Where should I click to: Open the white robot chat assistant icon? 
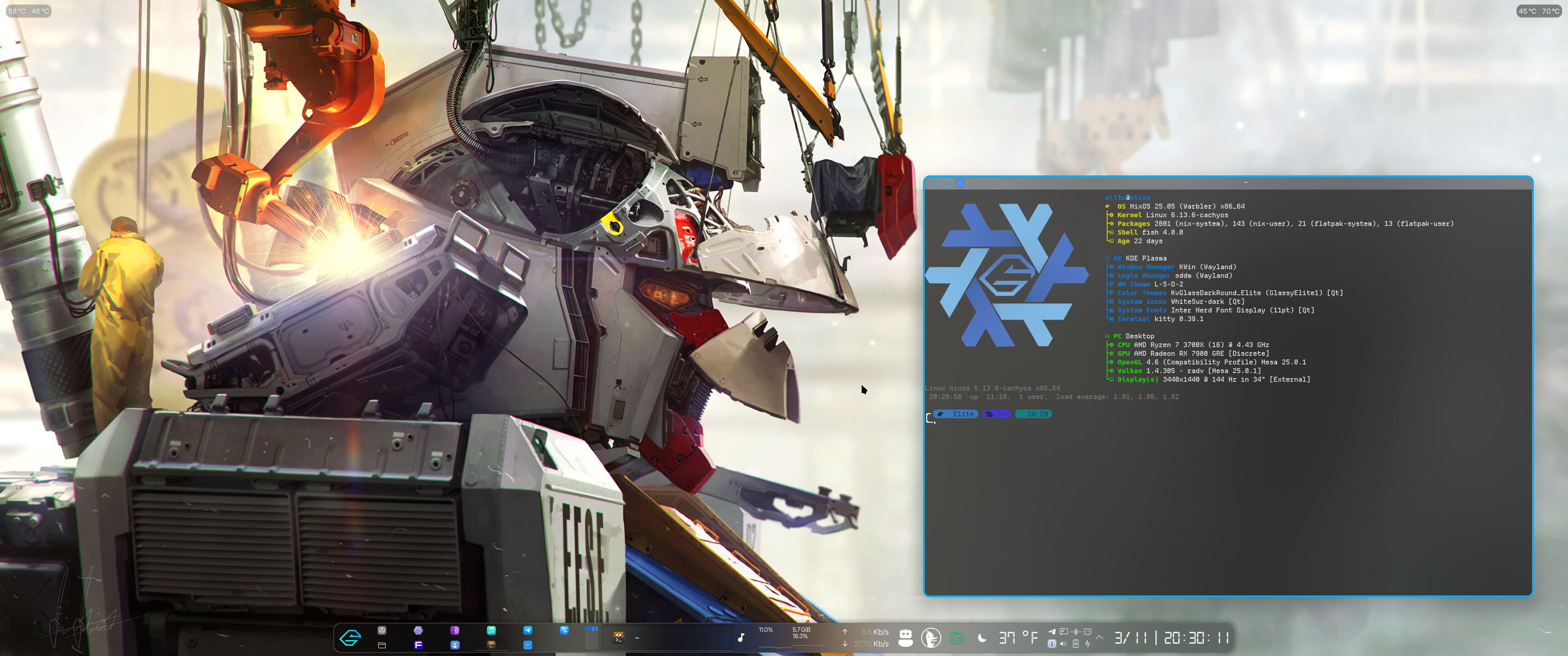tap(906, 638)
